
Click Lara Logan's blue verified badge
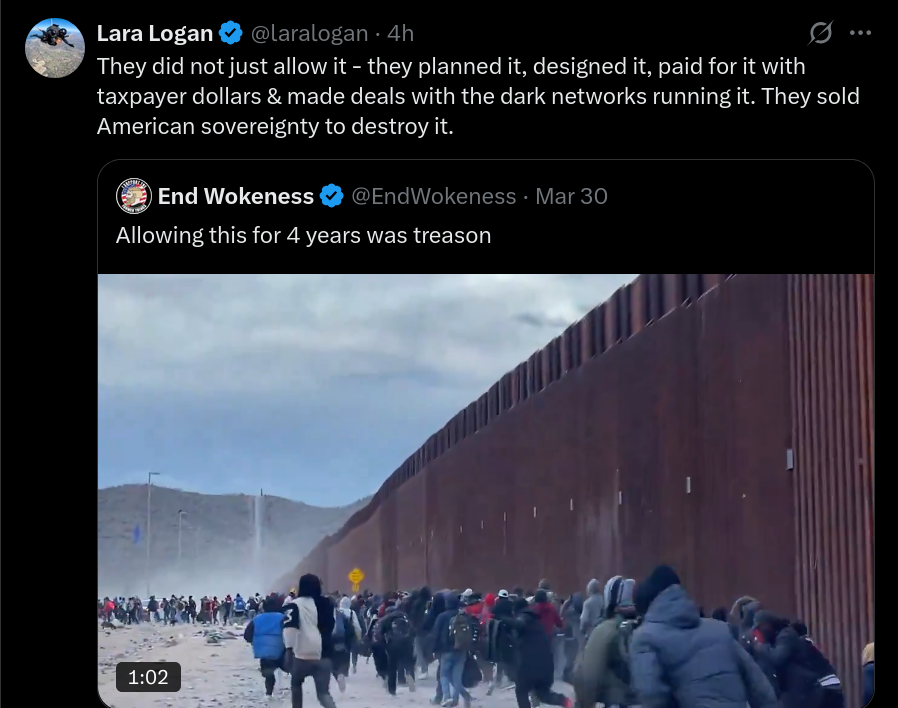pos(231,33)
